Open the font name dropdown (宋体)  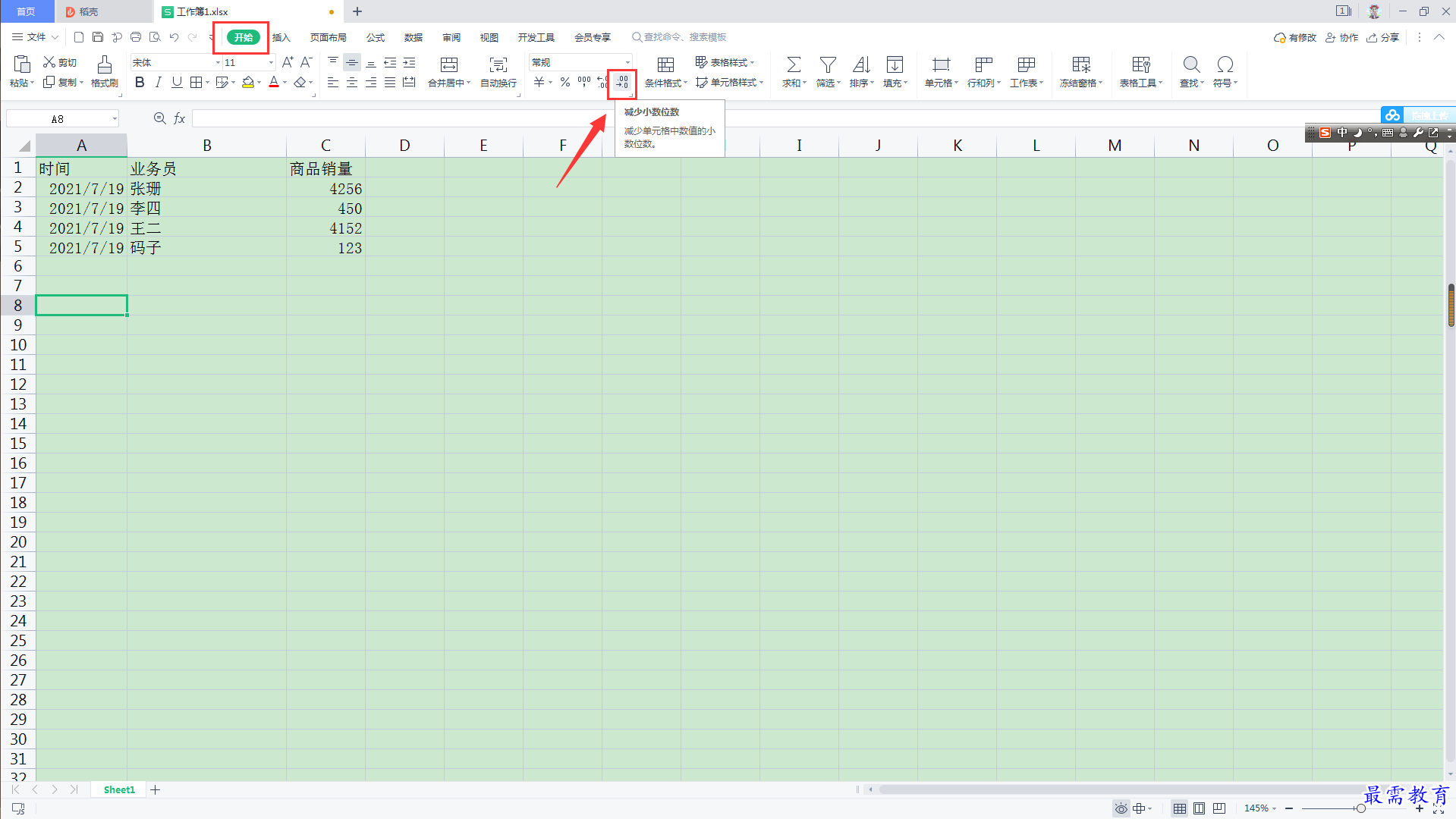tap(218, 63)
